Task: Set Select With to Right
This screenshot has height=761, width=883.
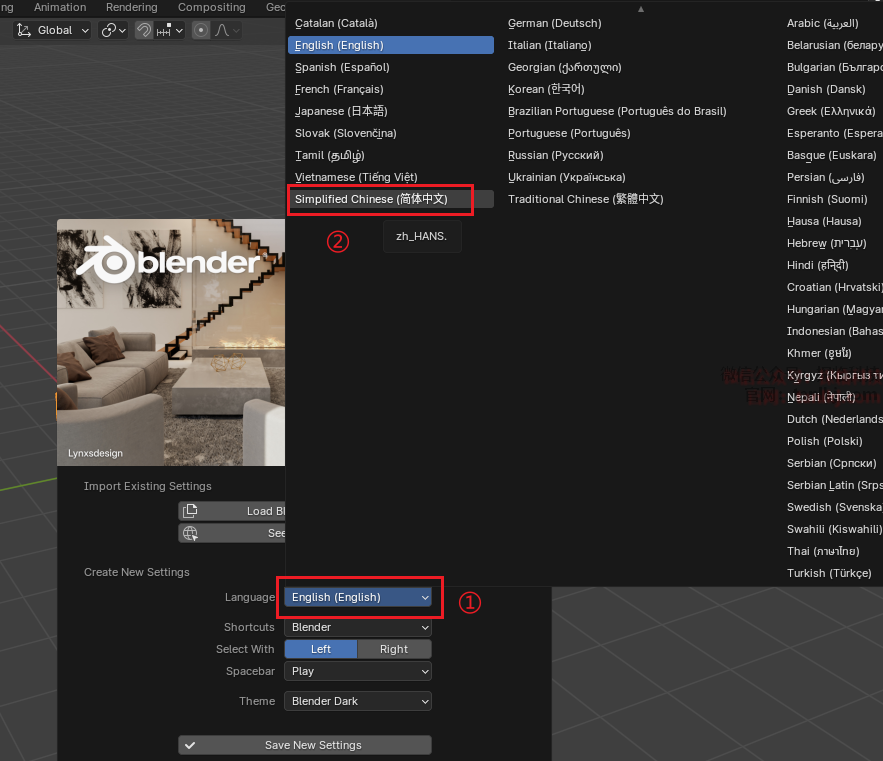Action: coord(394,649)
